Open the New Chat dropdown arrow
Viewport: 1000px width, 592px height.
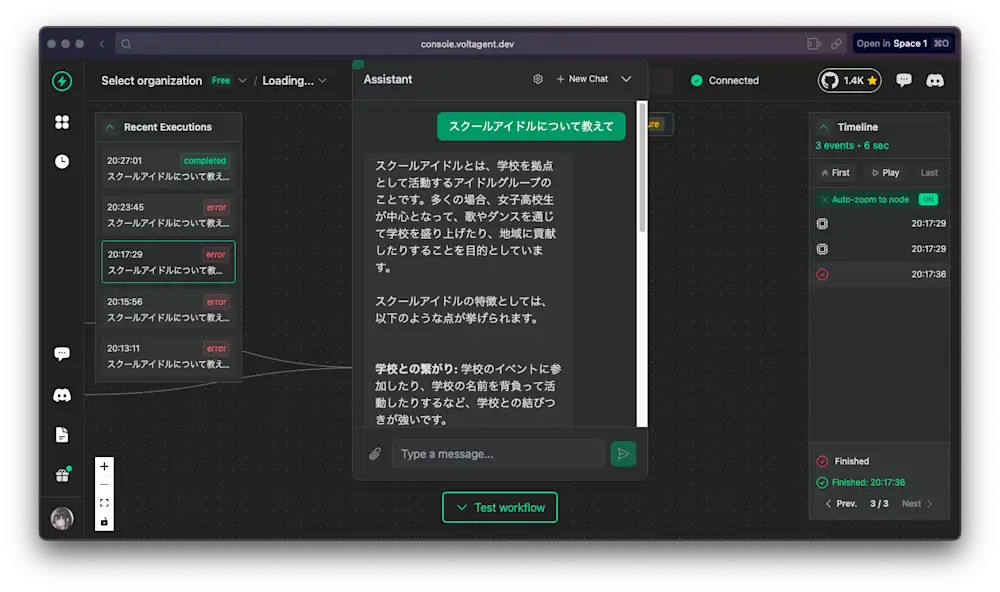coord(624,79)
